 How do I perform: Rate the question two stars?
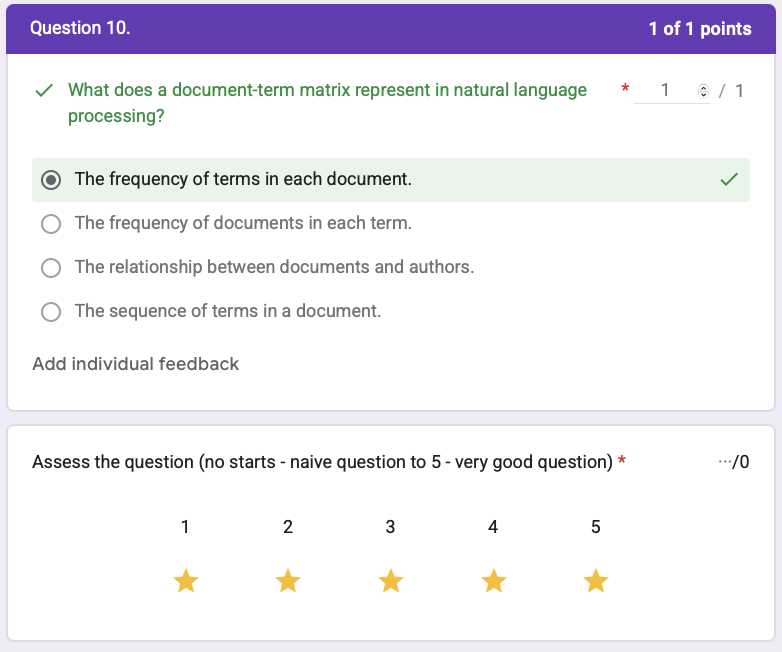click(x=288, y=581)
